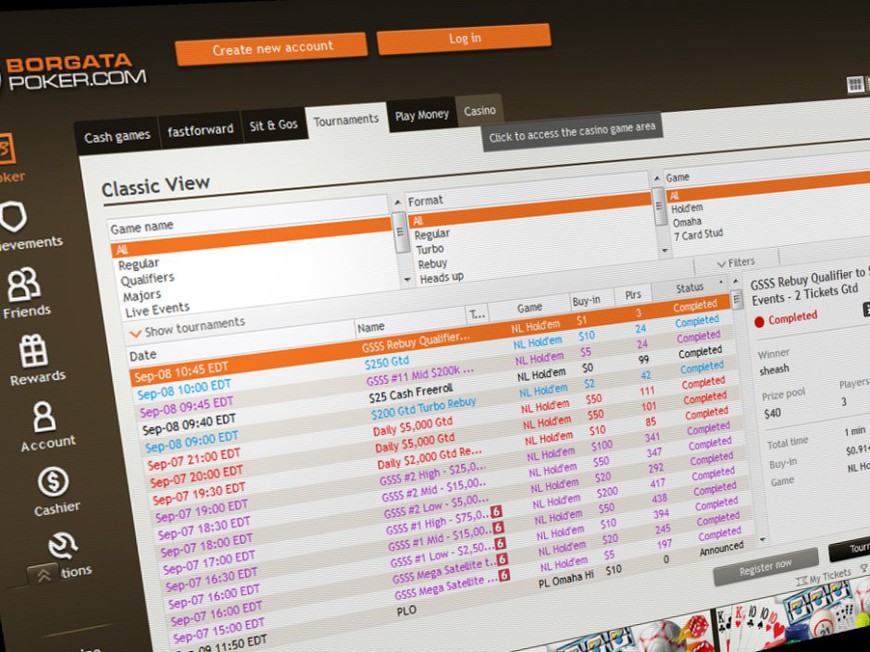This screenshot has height=652, width=870.
Task: Click the Format list scrollbar handle
Action: (660, 206)
